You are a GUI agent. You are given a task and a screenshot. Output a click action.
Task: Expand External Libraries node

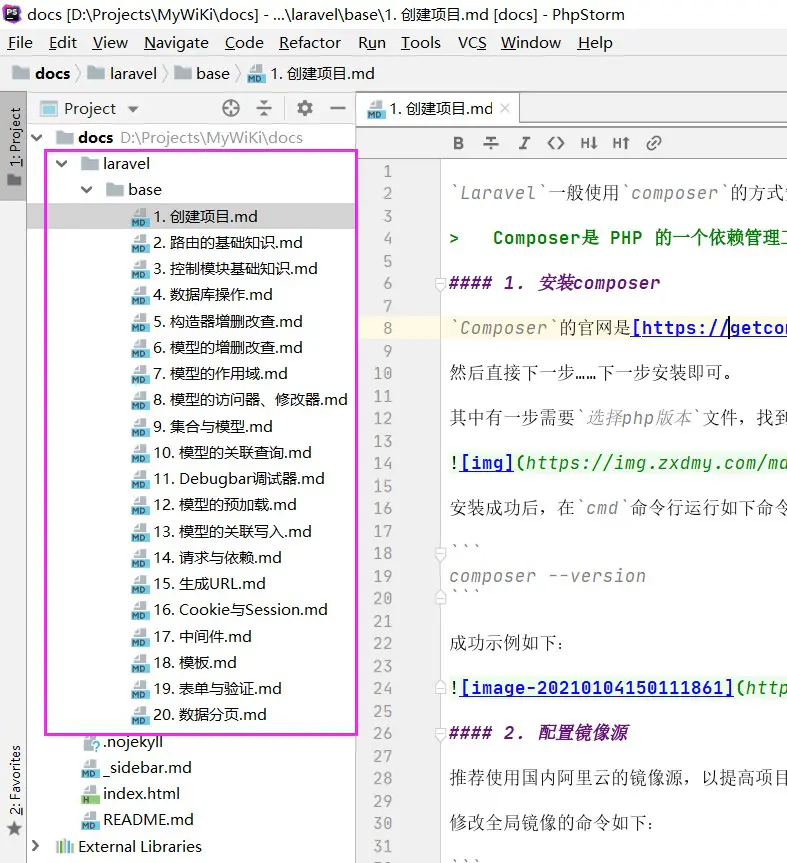[x=35, y=846]
